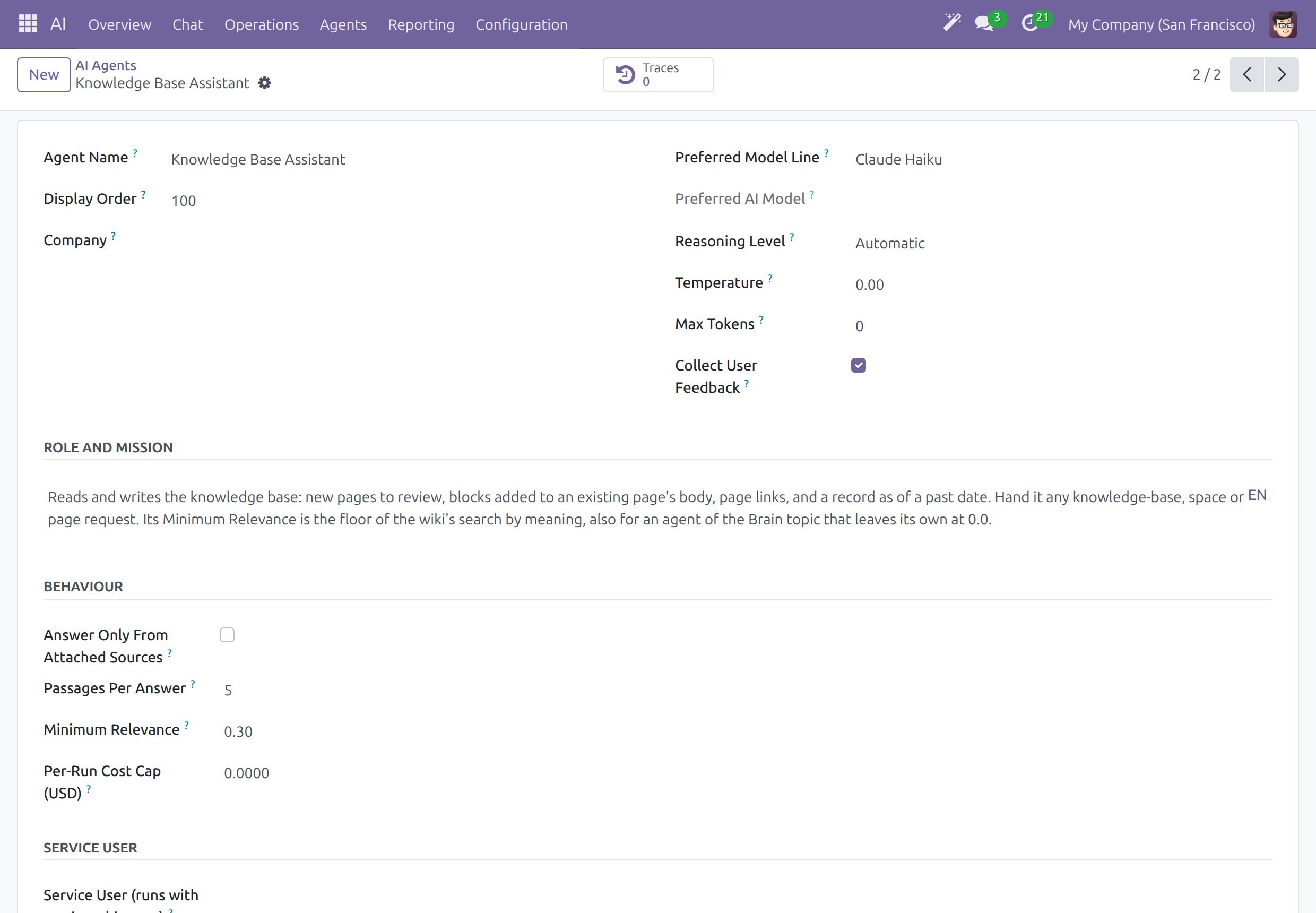Image resolution: width=1316 pixels, height=913 pixels.
Task: Click the Minimum Relevance value 0.30
Action: (238, 731)
